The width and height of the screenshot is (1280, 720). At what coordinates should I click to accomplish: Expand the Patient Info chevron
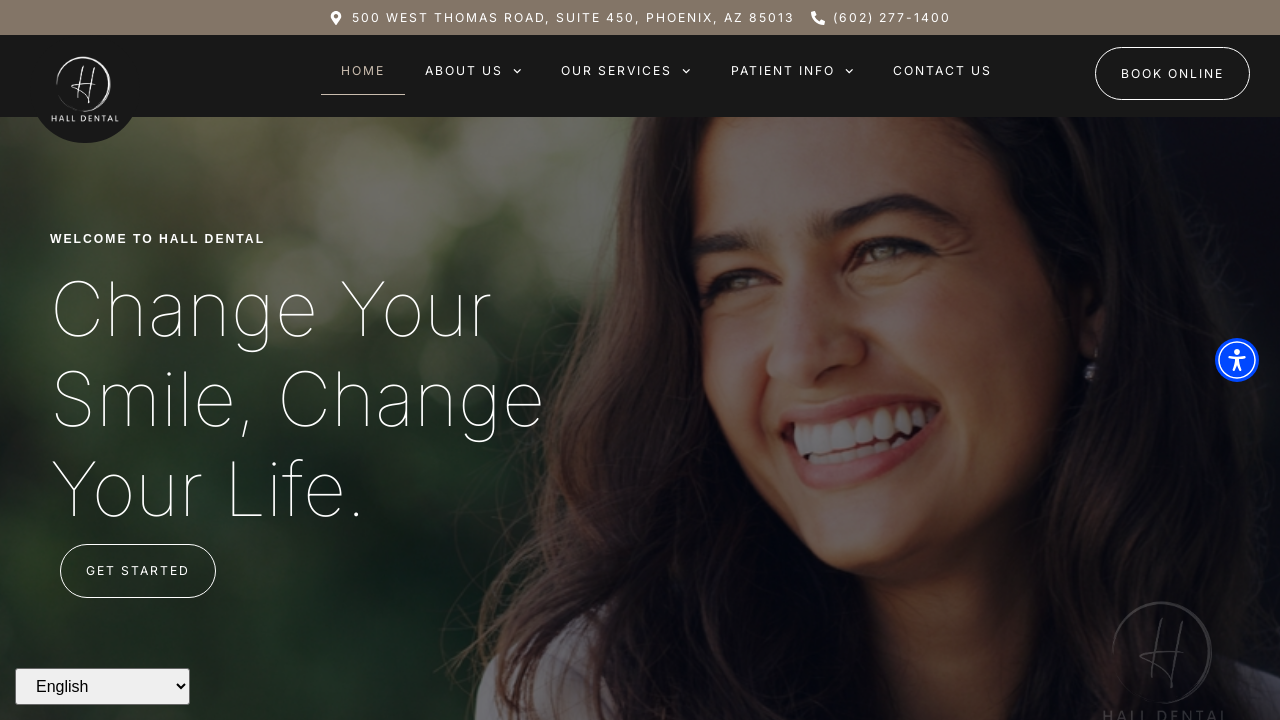coord(849,71)
